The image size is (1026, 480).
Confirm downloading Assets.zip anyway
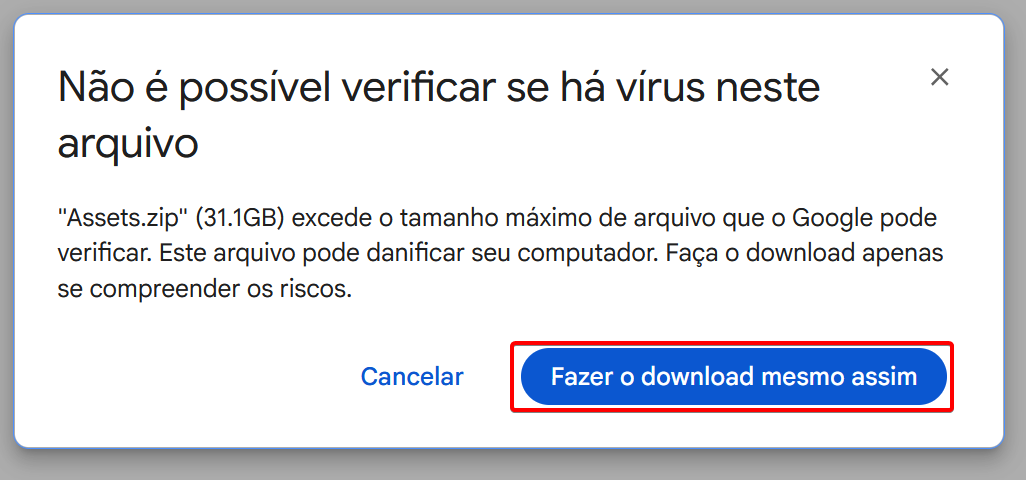[734, 377]
